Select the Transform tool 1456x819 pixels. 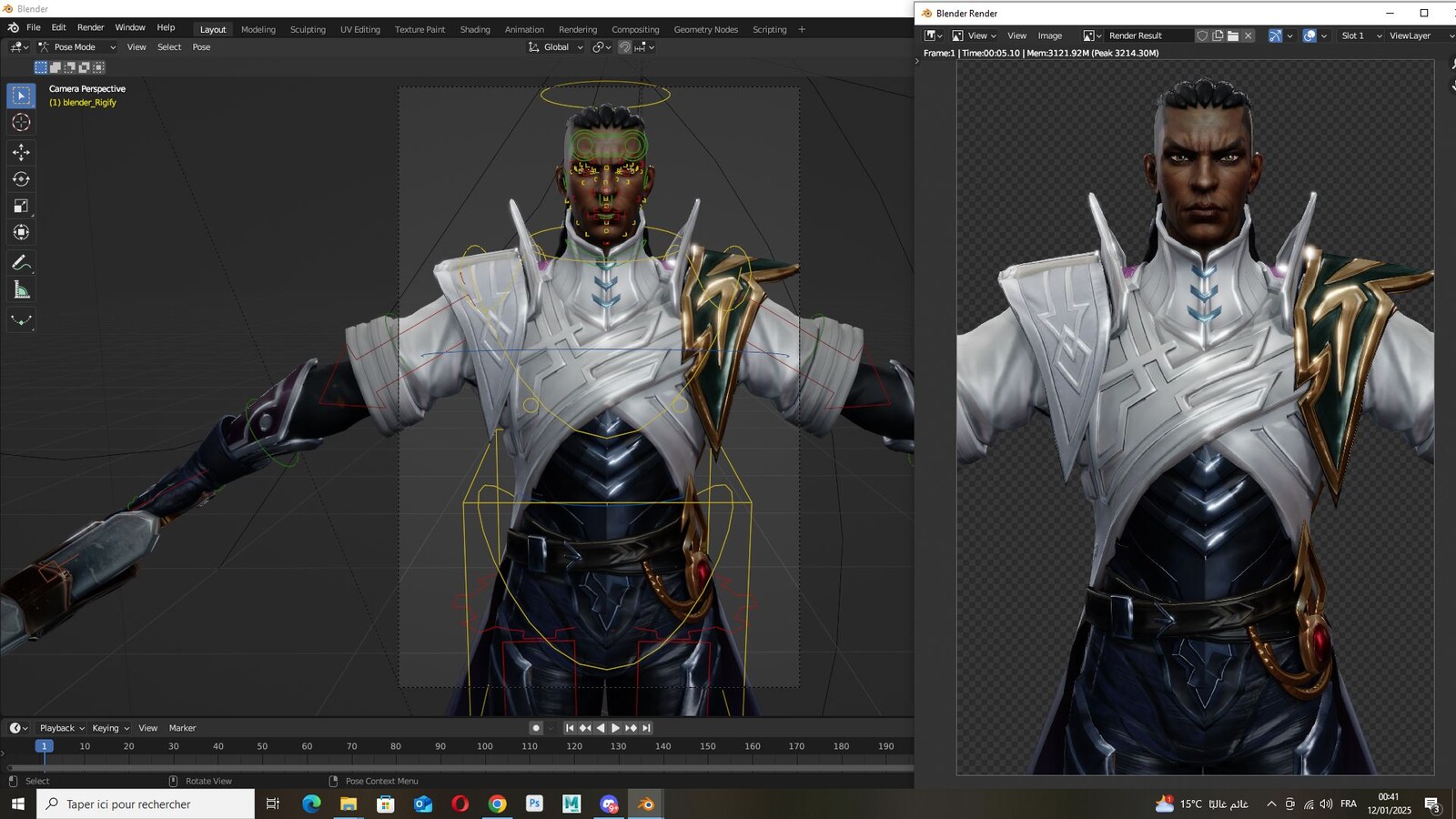pos(21,233)
